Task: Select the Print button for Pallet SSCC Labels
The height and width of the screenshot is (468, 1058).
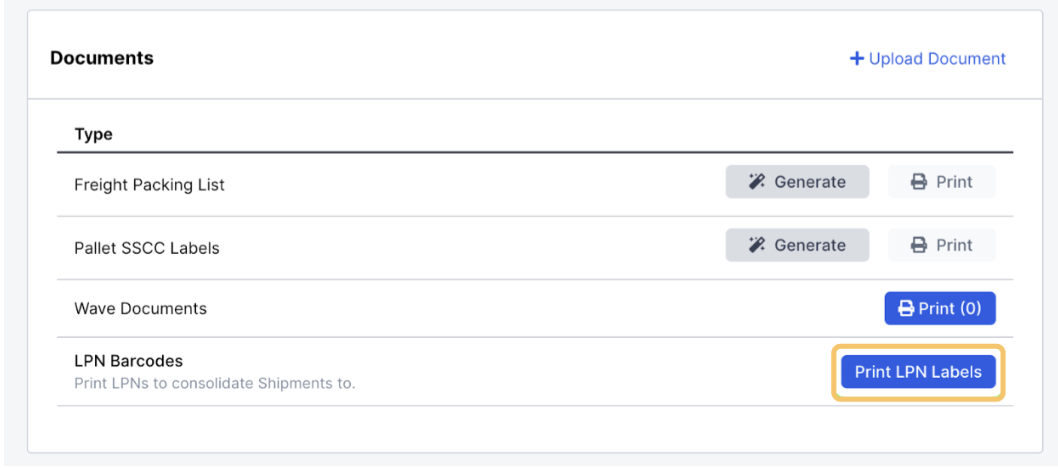Action: [x=941, y=245]
